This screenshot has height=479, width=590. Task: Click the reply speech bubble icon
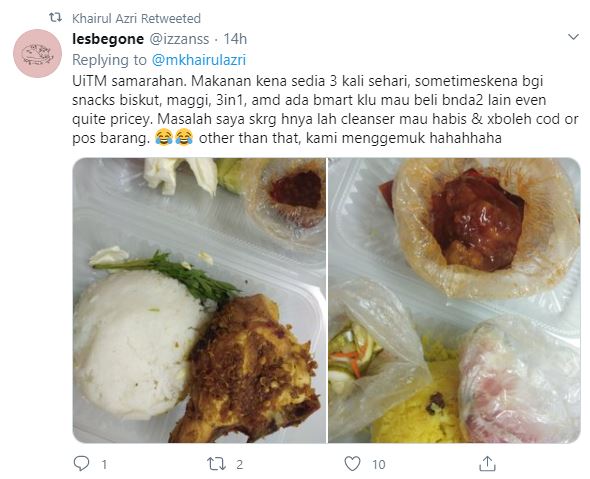[81, 464]
